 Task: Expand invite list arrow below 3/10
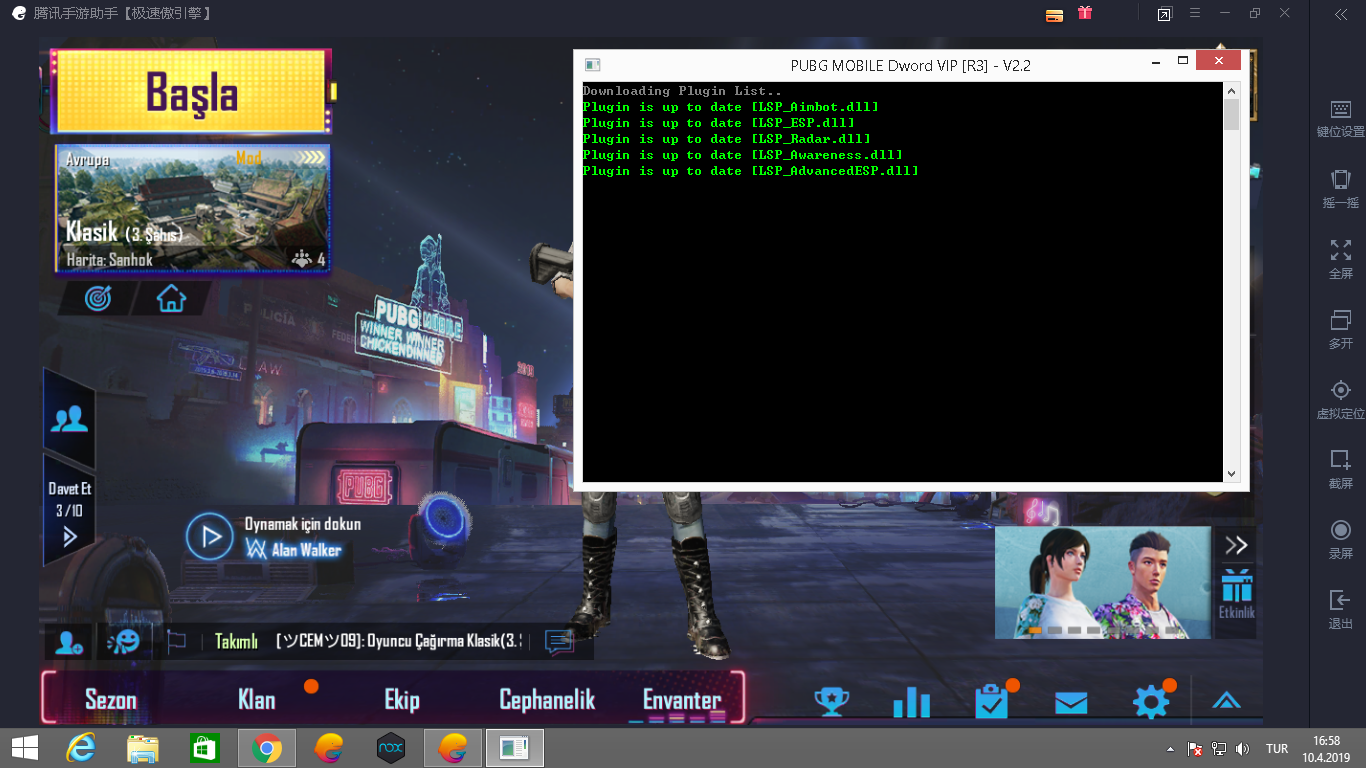pyautogui.click(x=69, y=537)
